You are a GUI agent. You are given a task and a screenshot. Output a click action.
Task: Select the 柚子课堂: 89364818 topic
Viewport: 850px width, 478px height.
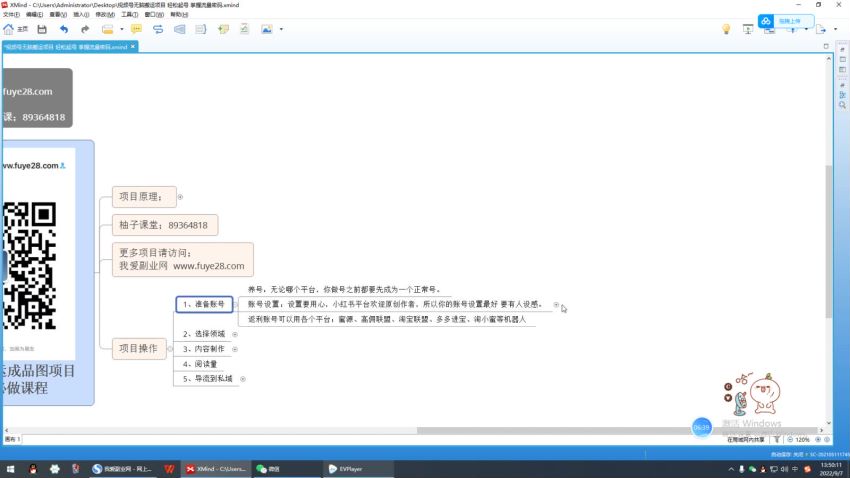click(165, 225)
